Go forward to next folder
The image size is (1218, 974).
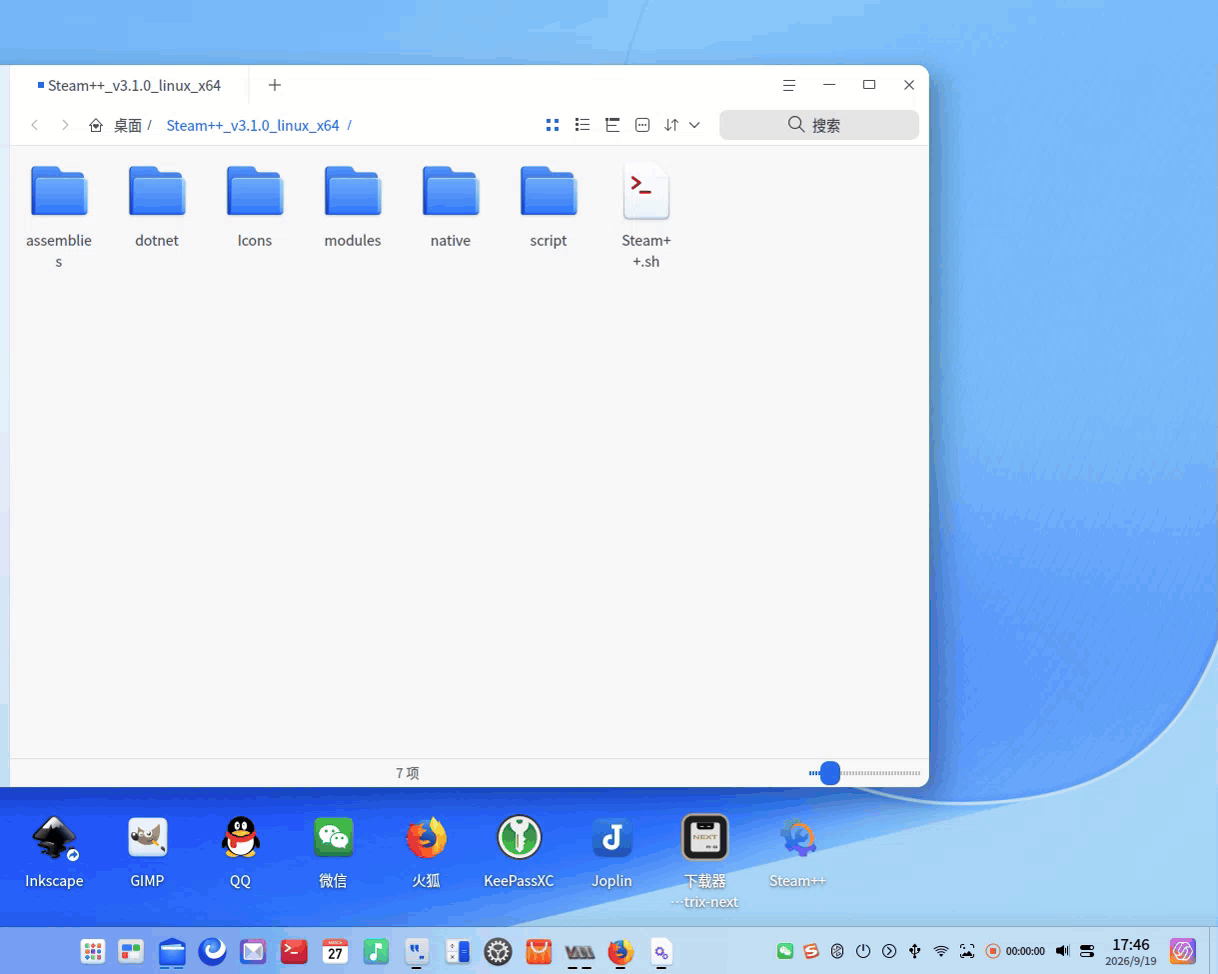click(65, 125)
